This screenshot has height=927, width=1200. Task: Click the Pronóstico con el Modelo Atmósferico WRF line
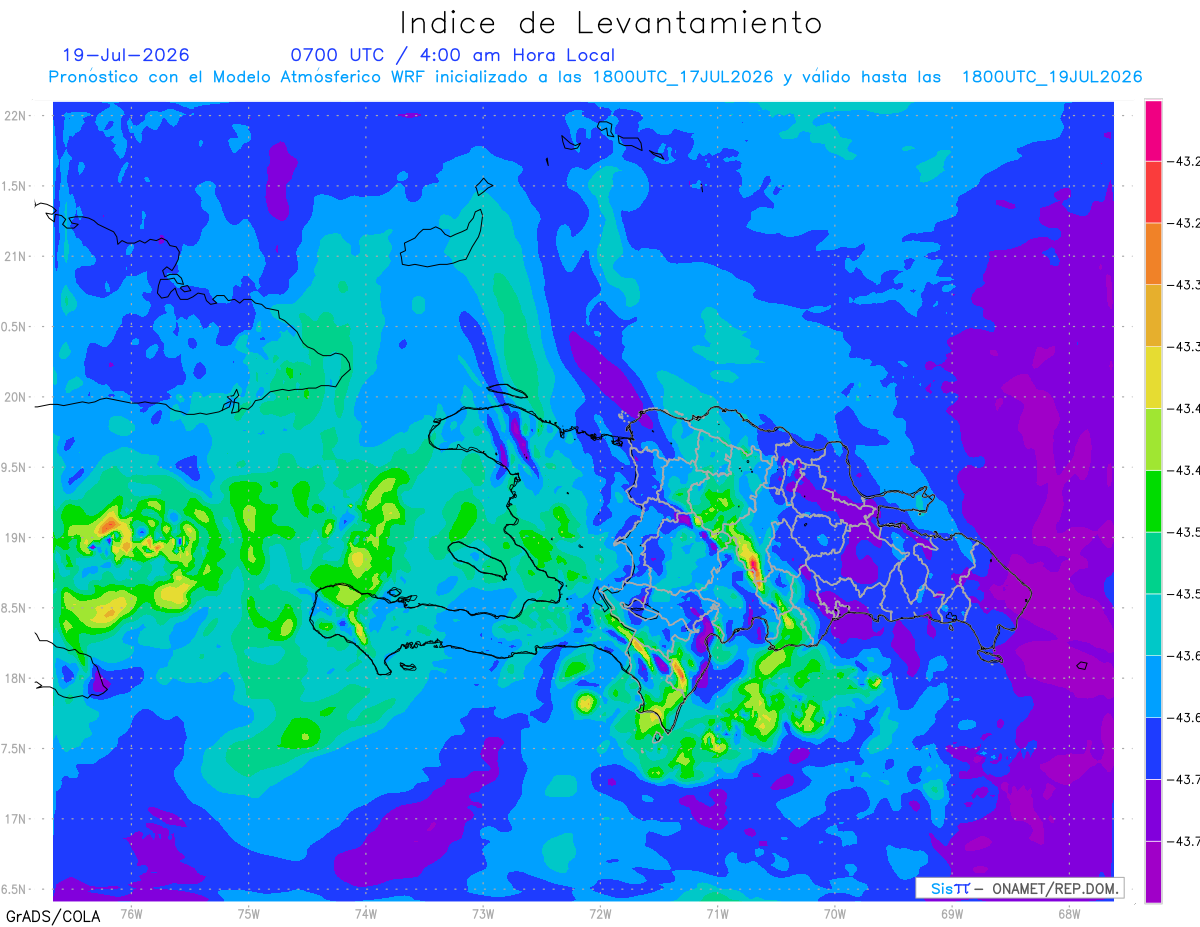pyautogui.click(x=596, y=77)
